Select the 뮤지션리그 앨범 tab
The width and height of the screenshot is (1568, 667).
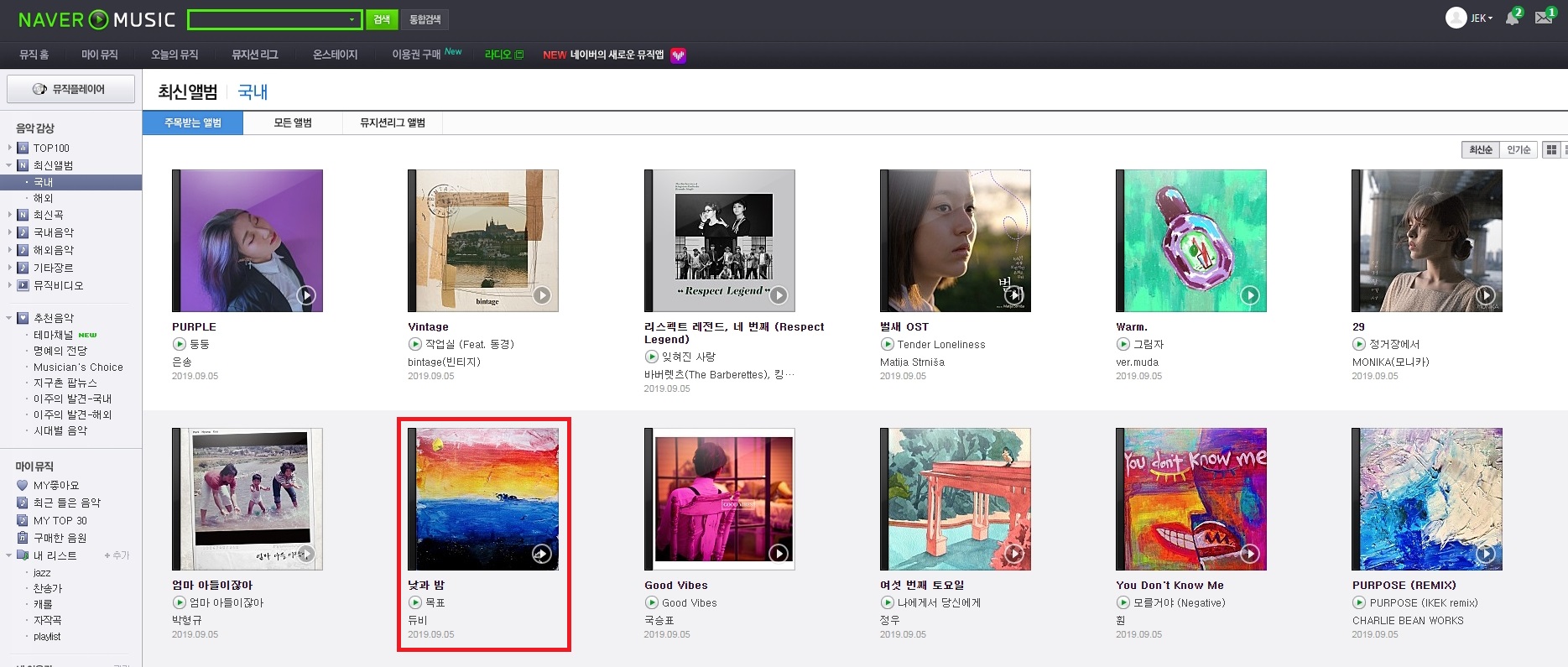pos(393,122)
